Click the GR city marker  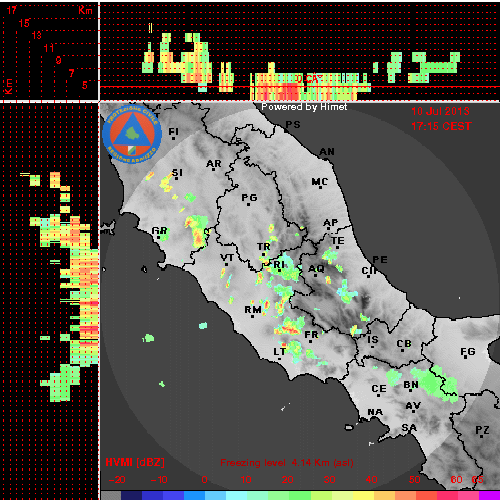159,237
